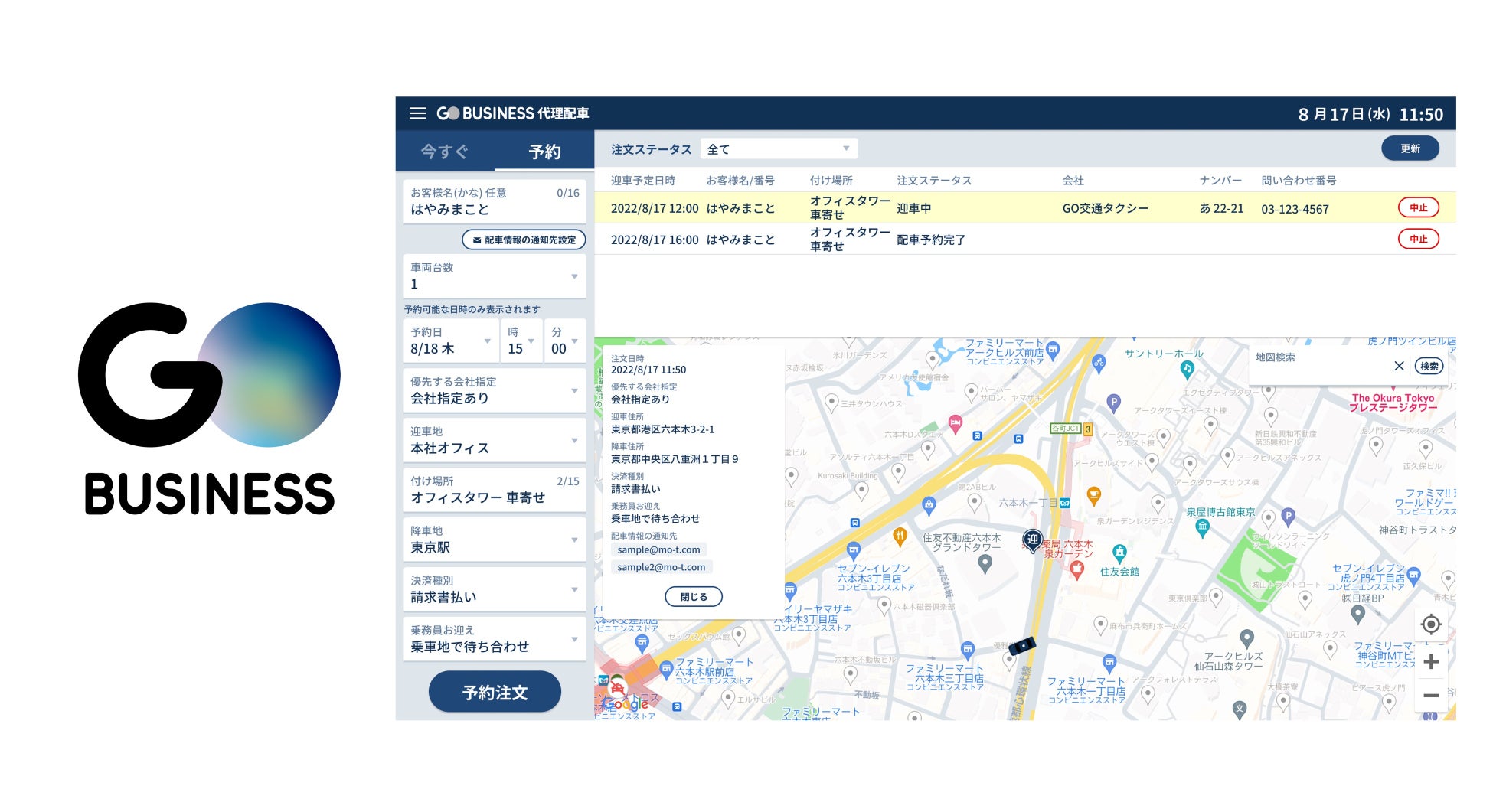Click sample2@mo-t.com notification address
This screenshot has width=1493, height=812.
pyautogui.click(x=662, y=567)
